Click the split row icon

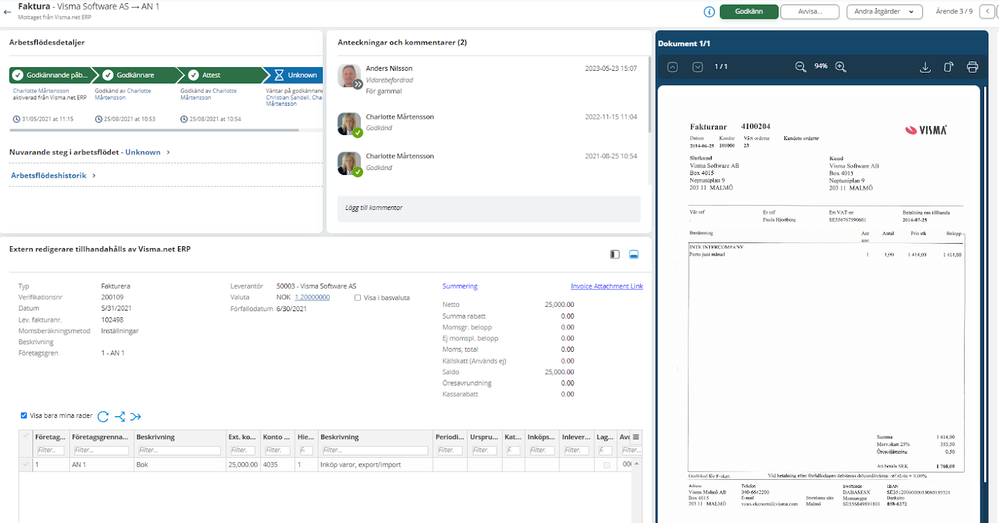coord(120,417)
